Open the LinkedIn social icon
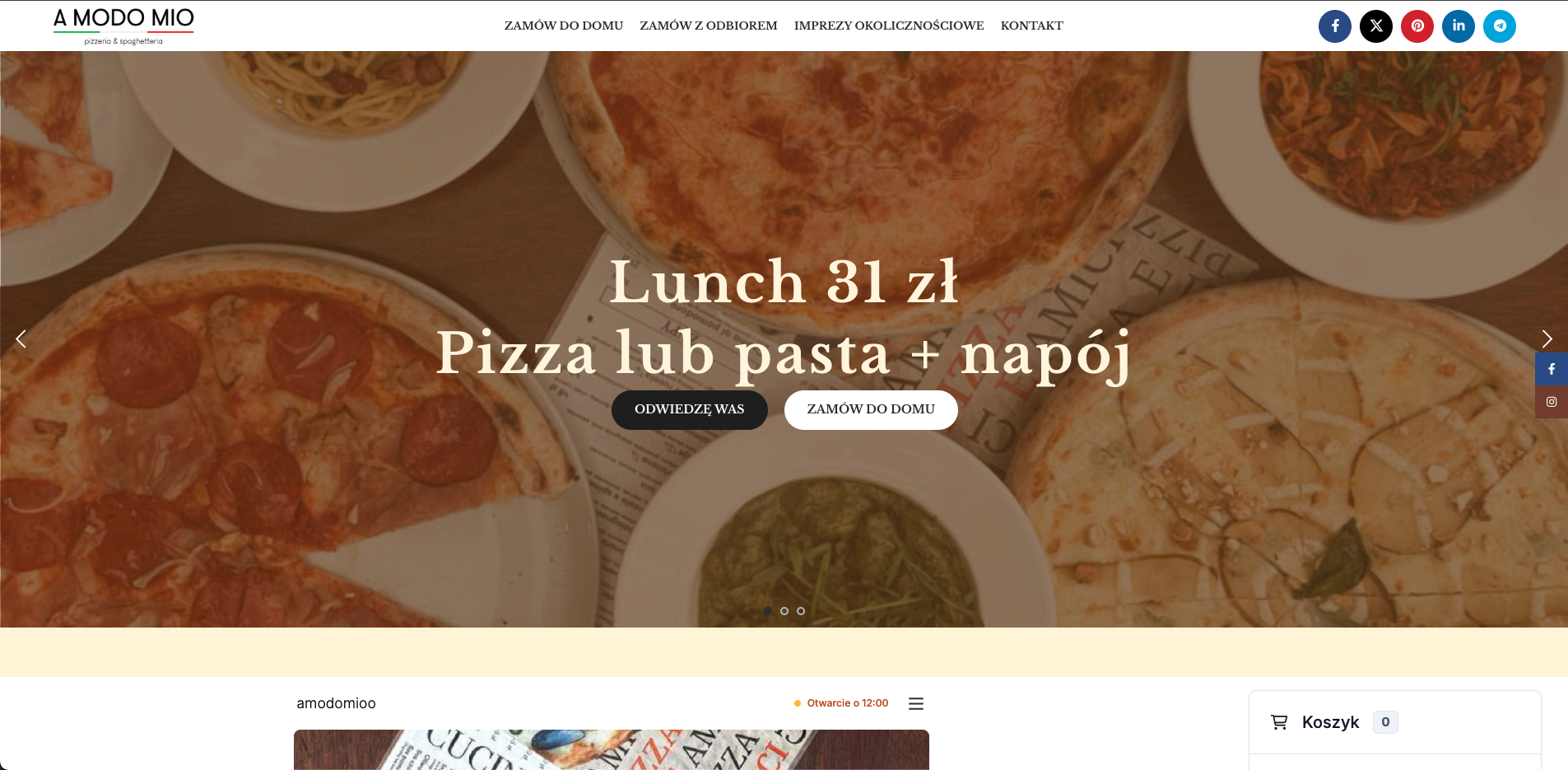The height and width of the screenshot is (770, 1568). coord(1459,26)
